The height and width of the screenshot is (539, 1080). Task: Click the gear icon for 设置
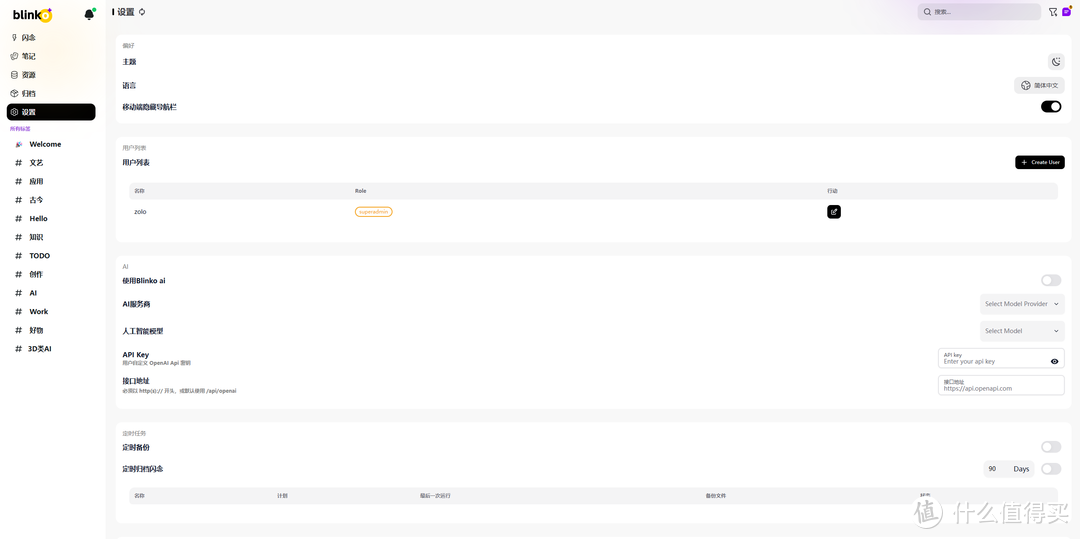tap(14, 112)
